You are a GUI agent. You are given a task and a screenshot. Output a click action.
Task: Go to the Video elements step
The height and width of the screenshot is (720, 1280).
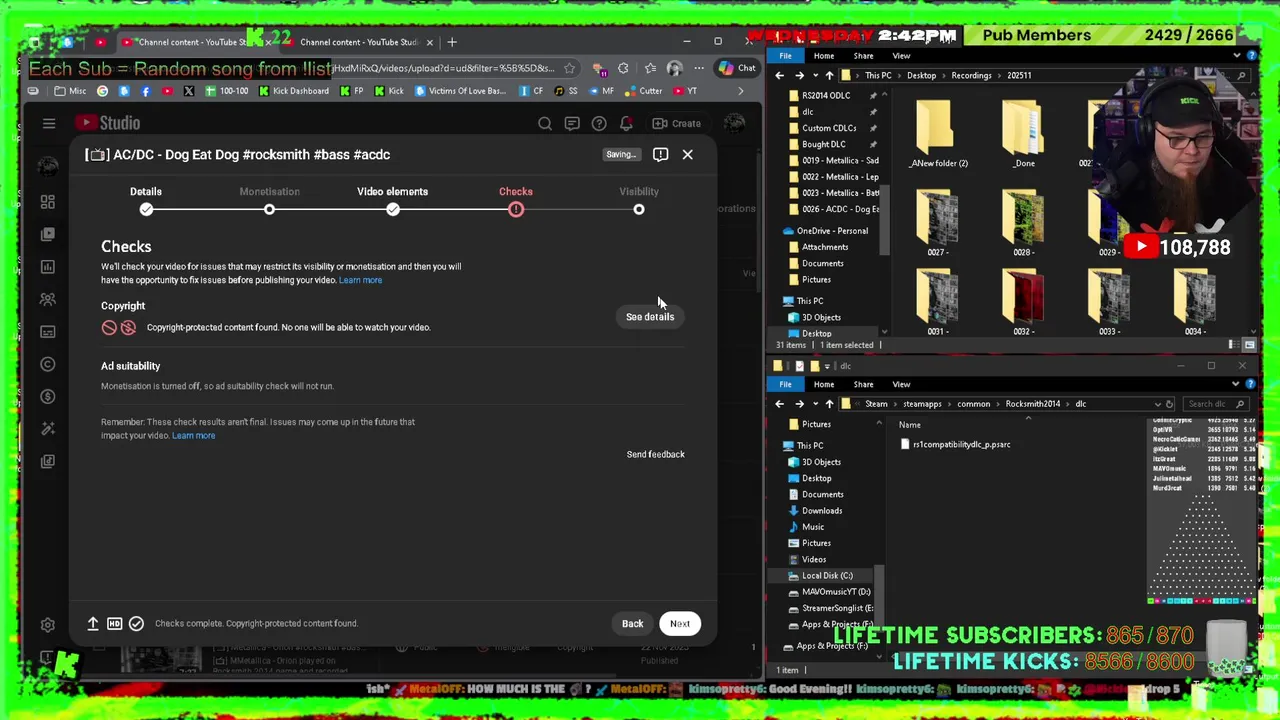[392, 199]
